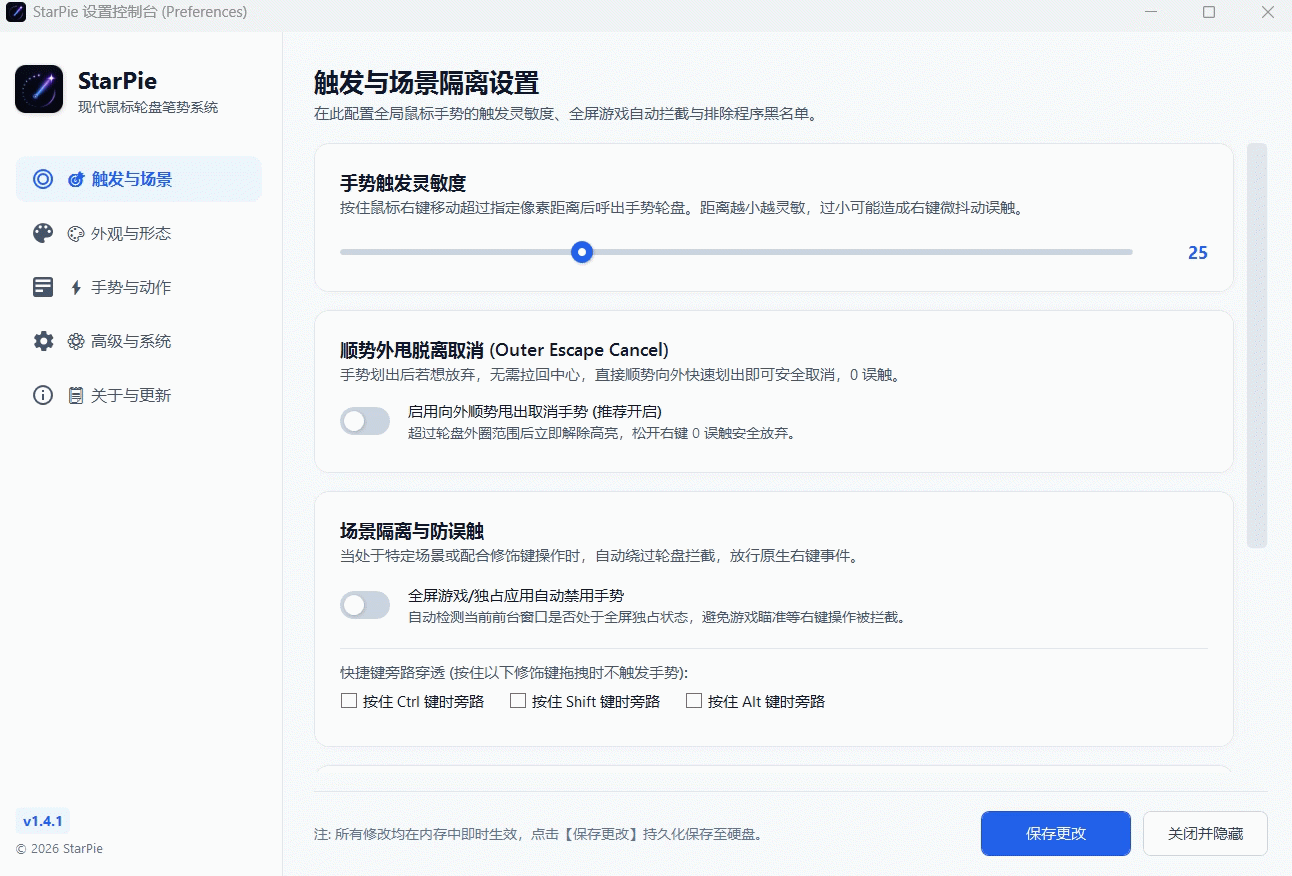
Task: Go to the 手势与动作 tab
Action: pyautogui.click(x=139, y=287)
